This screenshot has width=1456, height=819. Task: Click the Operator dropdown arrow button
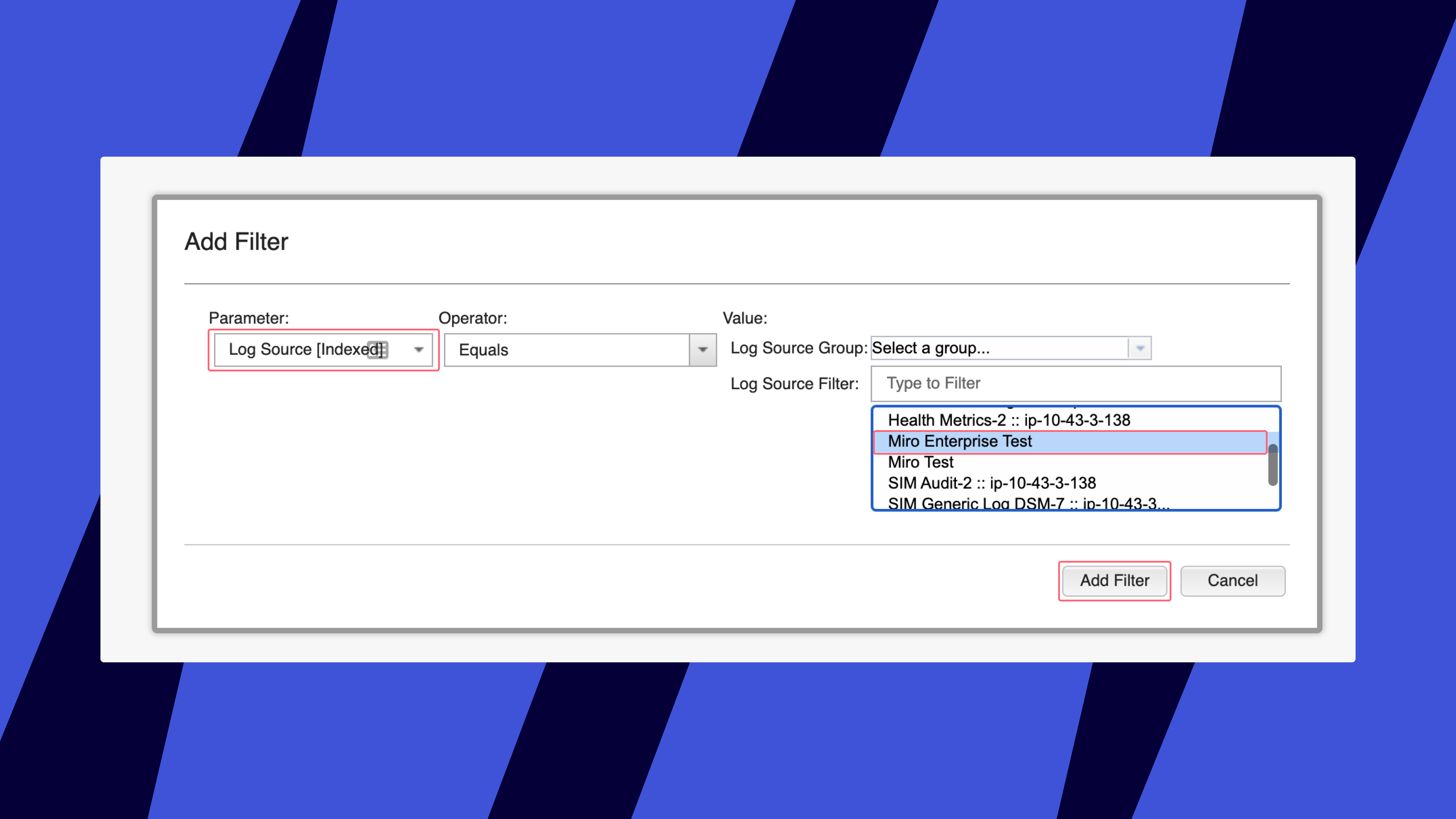[x=703, y=350]
